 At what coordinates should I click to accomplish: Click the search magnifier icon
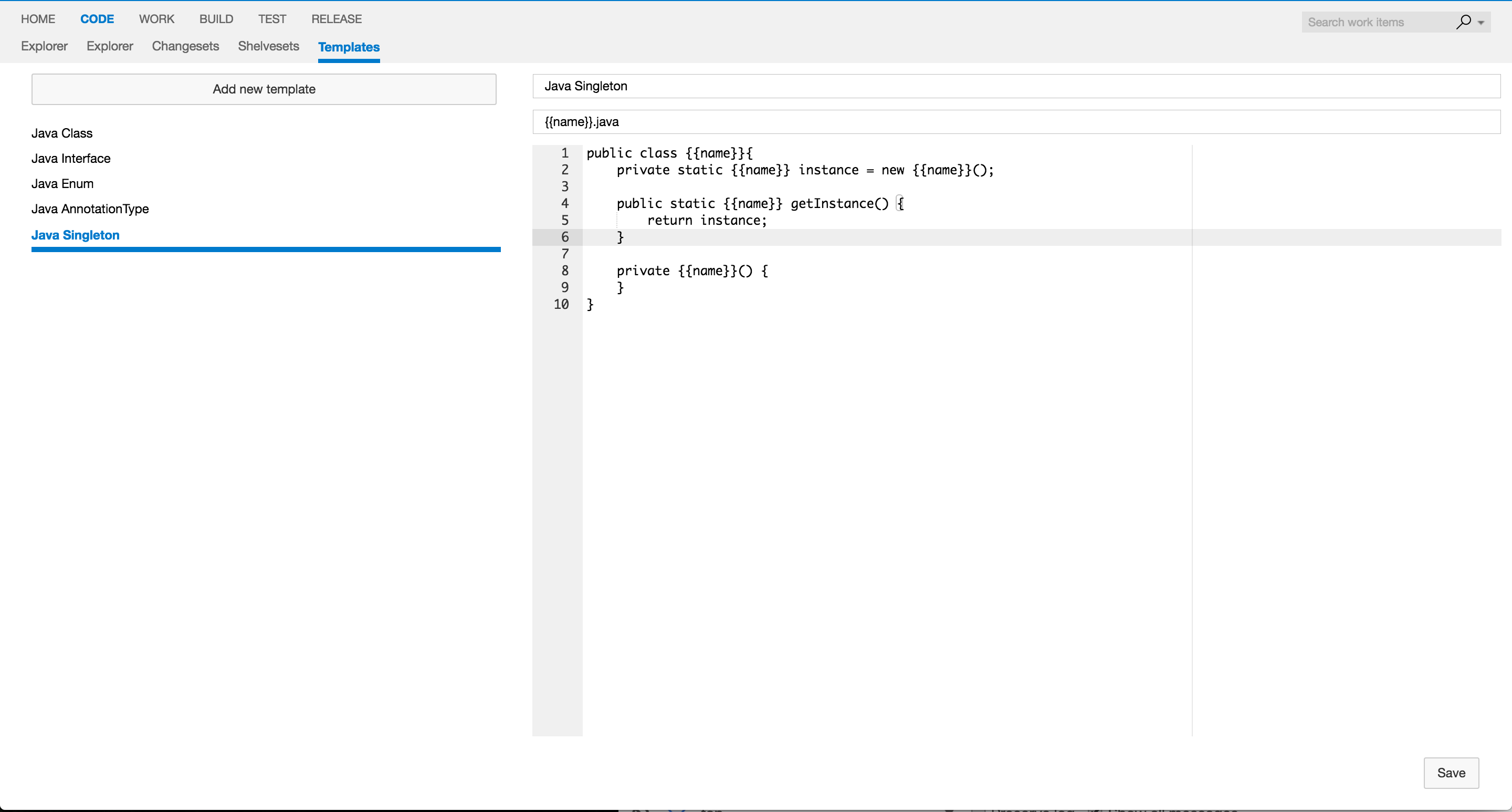pyautogui.click(x=1463, y=22)
